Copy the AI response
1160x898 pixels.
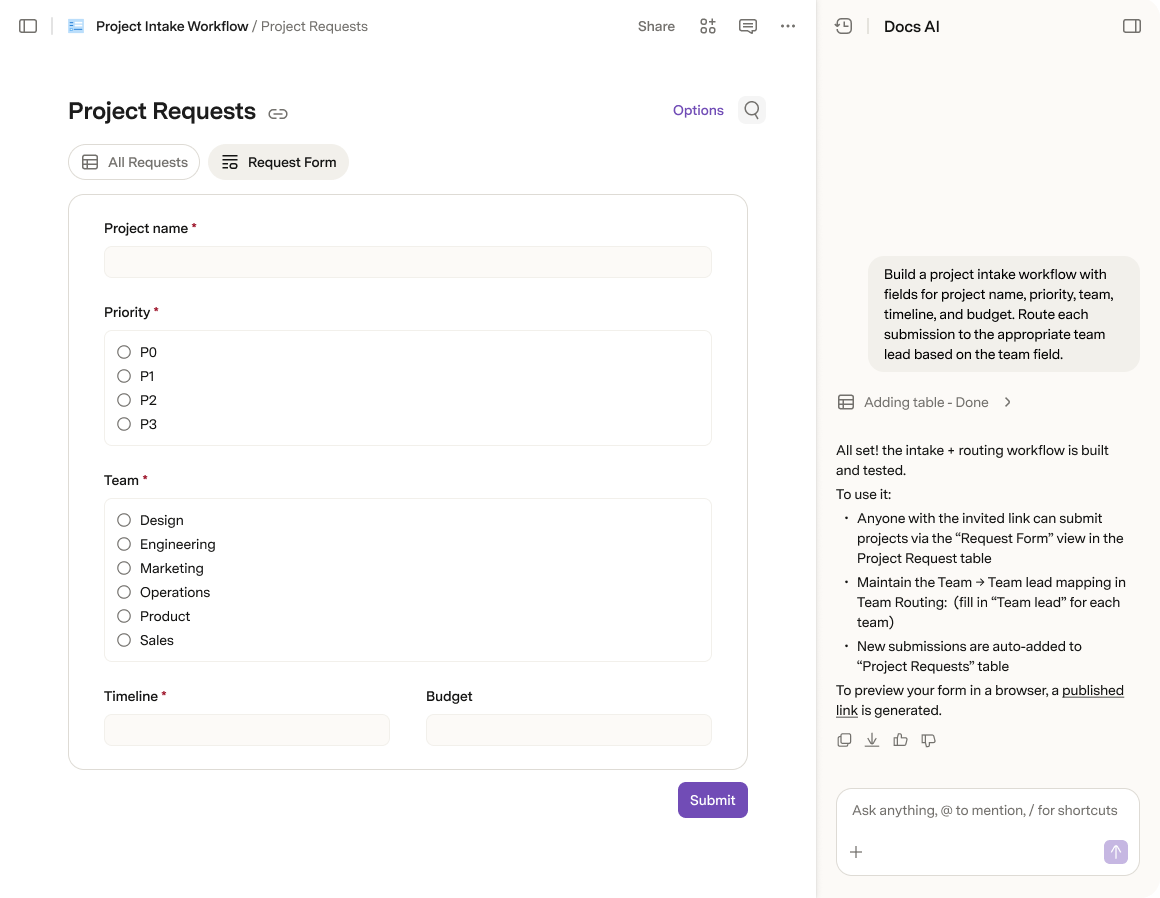coord(844,740)
